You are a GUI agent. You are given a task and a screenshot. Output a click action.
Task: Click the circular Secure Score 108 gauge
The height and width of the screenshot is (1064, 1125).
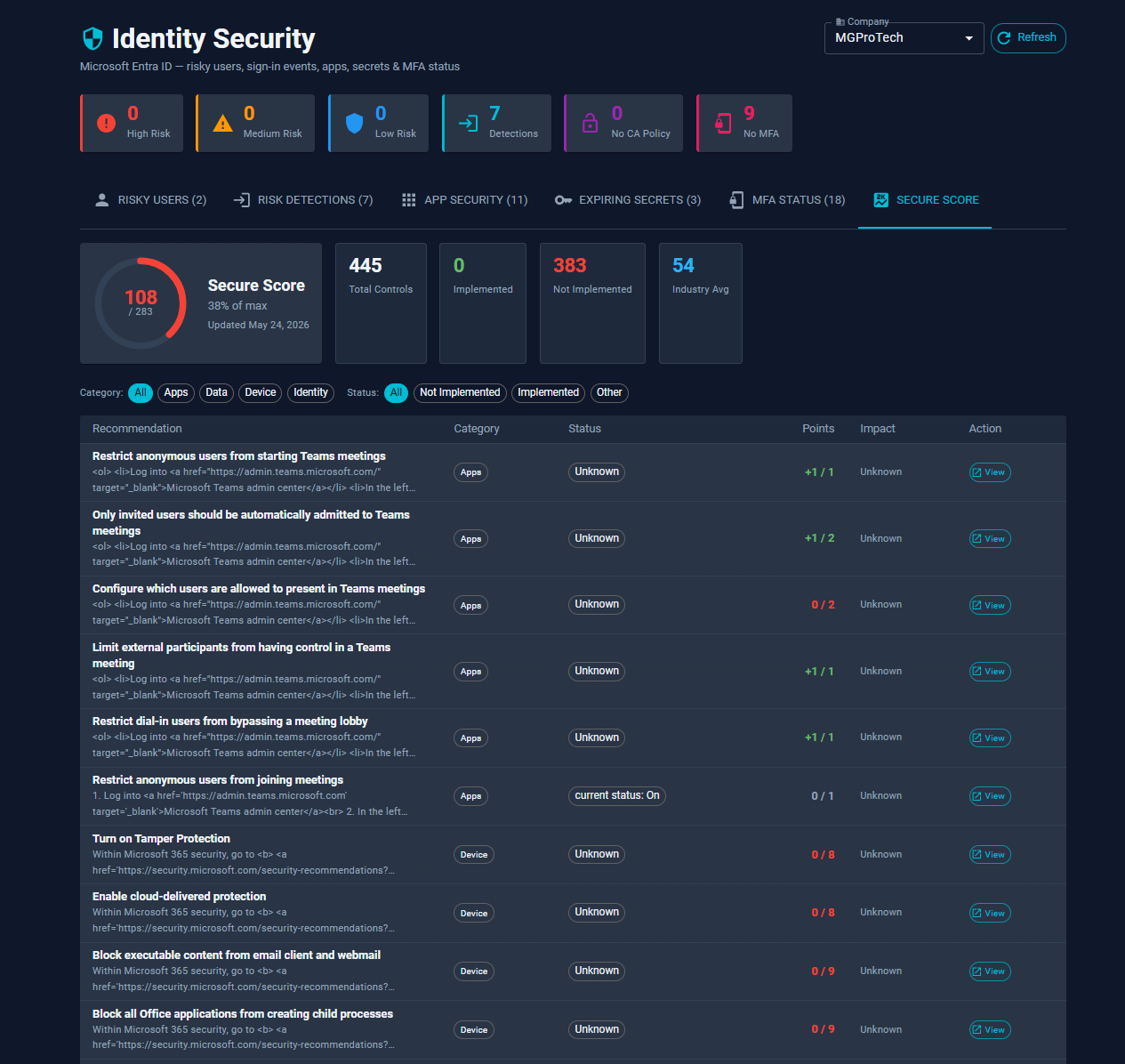[x=141, y=303]
